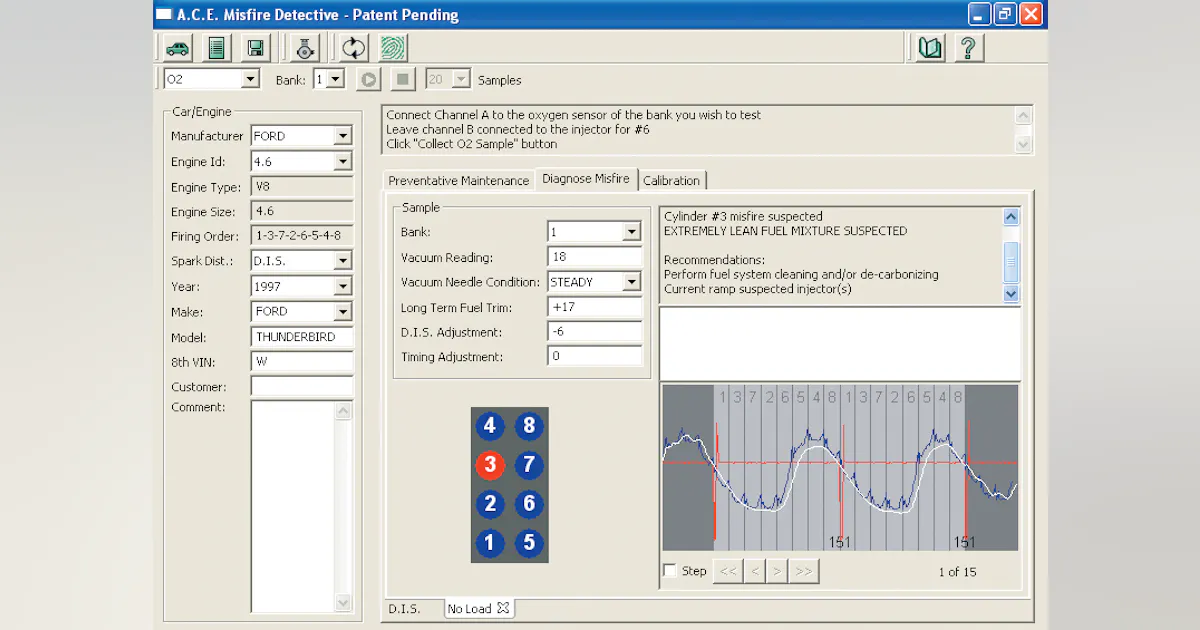Screen dimensions: 1200x630
Task: Click the circular arrows refresh icon
Action: [353, 47]
